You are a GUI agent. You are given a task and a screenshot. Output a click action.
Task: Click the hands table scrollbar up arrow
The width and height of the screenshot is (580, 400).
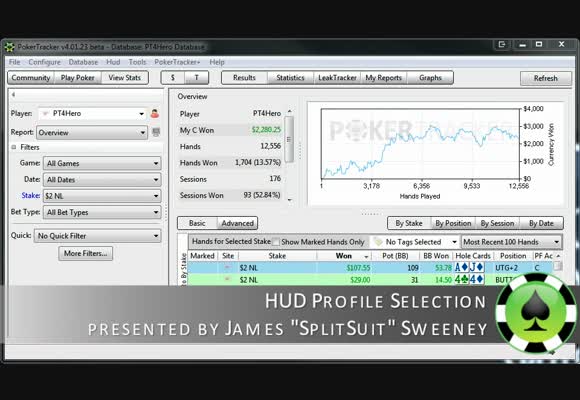[558, 256]
